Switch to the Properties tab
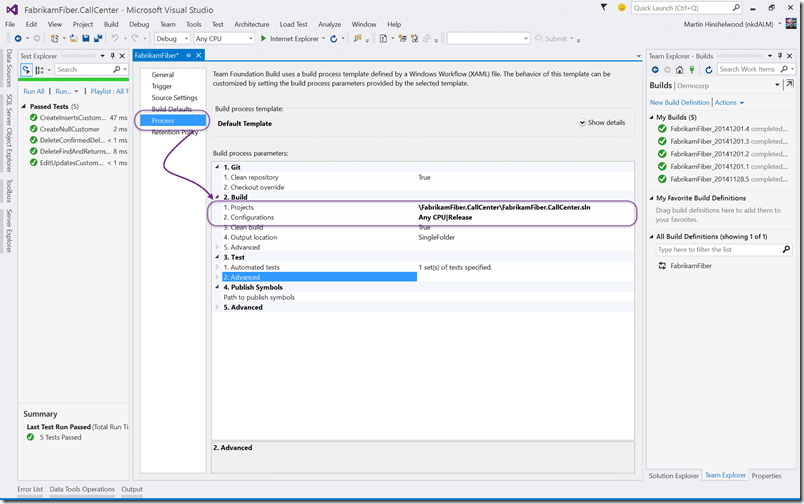This screenshot has height=504, width=804. tap(766, 476)
